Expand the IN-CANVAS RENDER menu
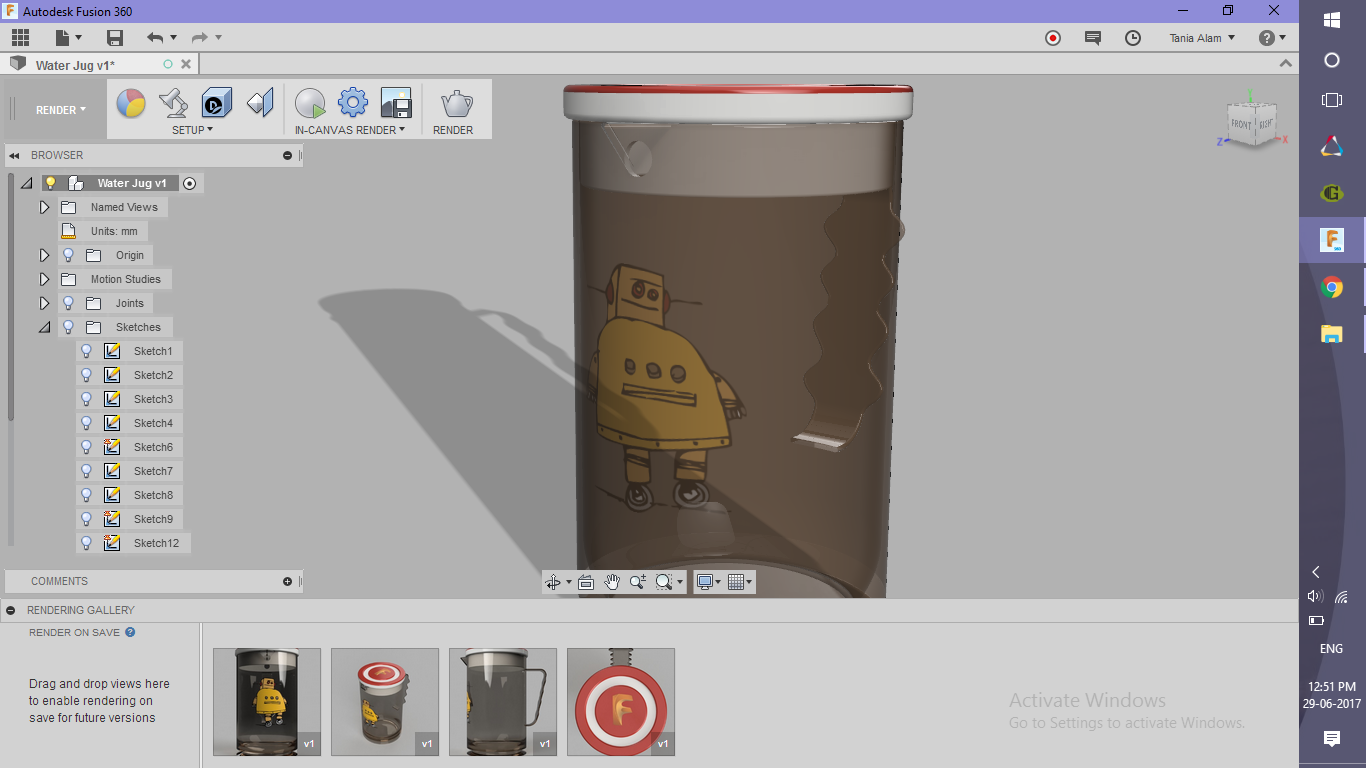The width and height of the screenshot is (1366, 768). click(350, 130)
